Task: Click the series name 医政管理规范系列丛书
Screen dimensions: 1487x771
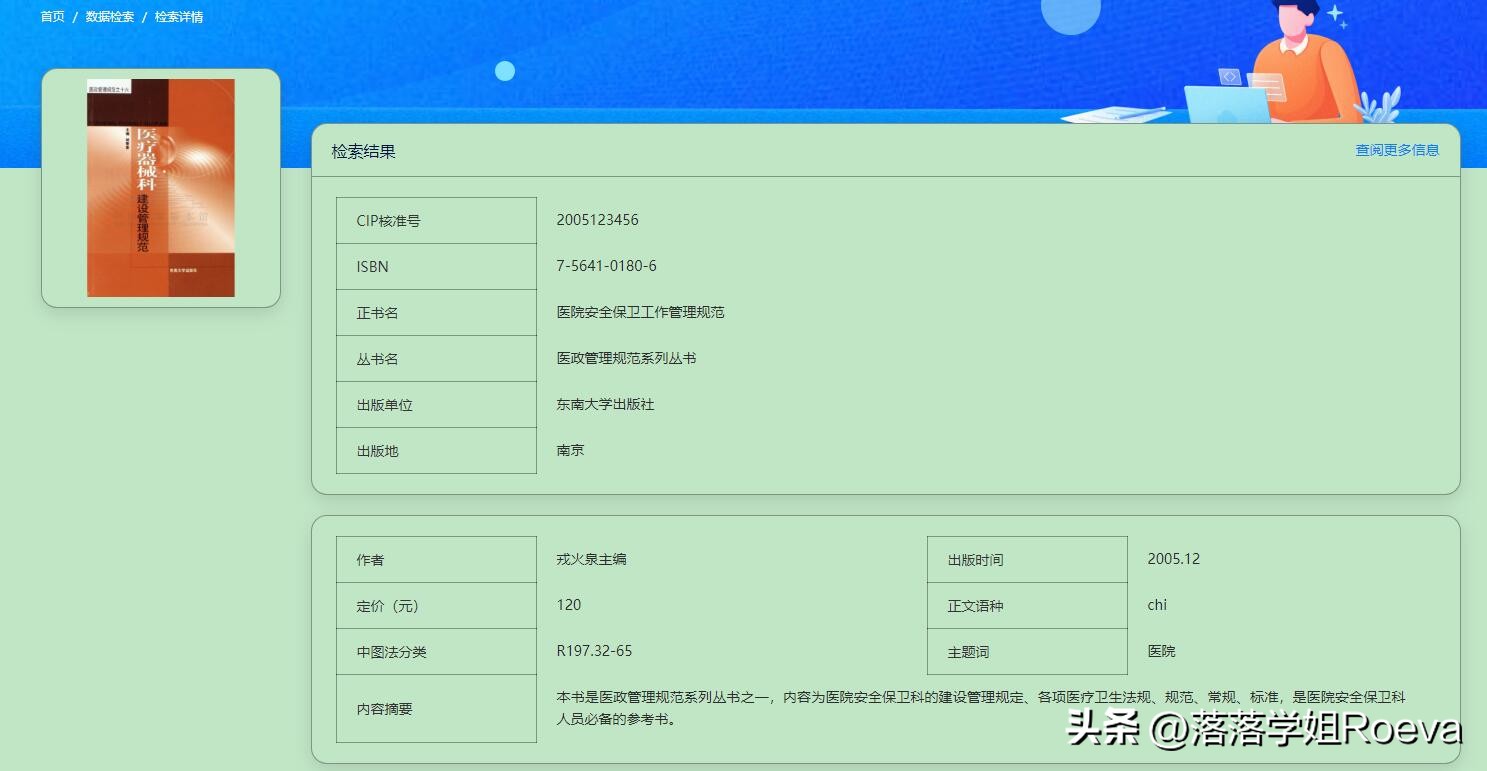Action: pyautogui.click(x=625, y=358)
